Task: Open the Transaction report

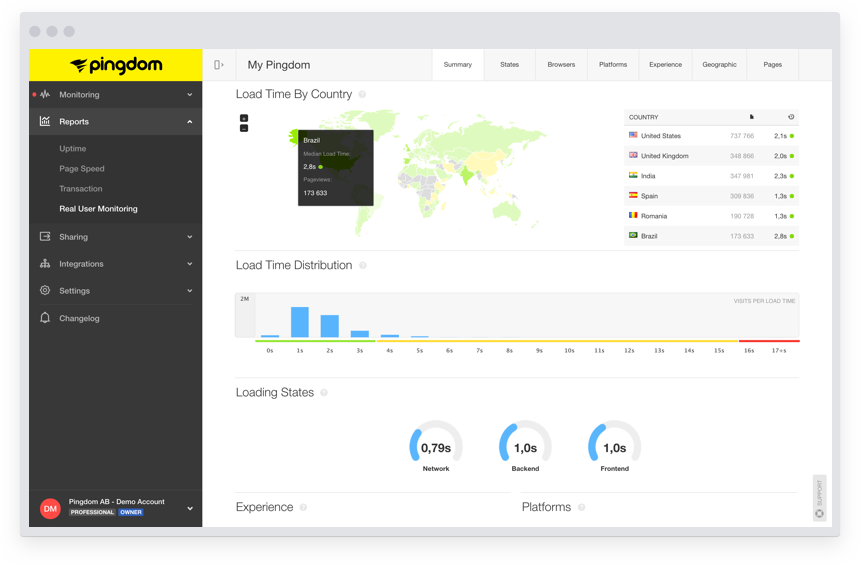Action: coord(81,189)
